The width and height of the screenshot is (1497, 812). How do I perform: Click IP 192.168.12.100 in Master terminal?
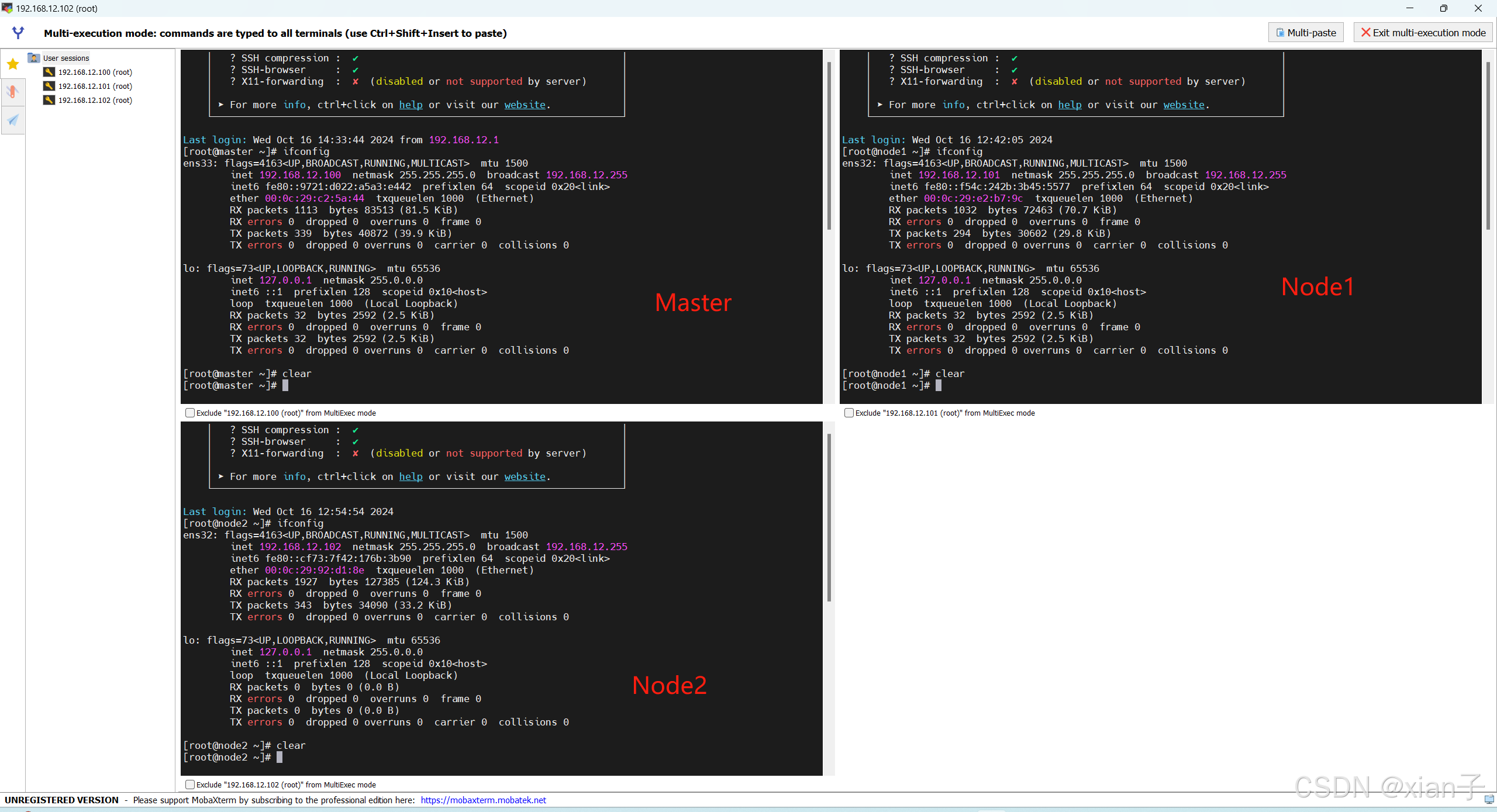[x=300, y=175]
